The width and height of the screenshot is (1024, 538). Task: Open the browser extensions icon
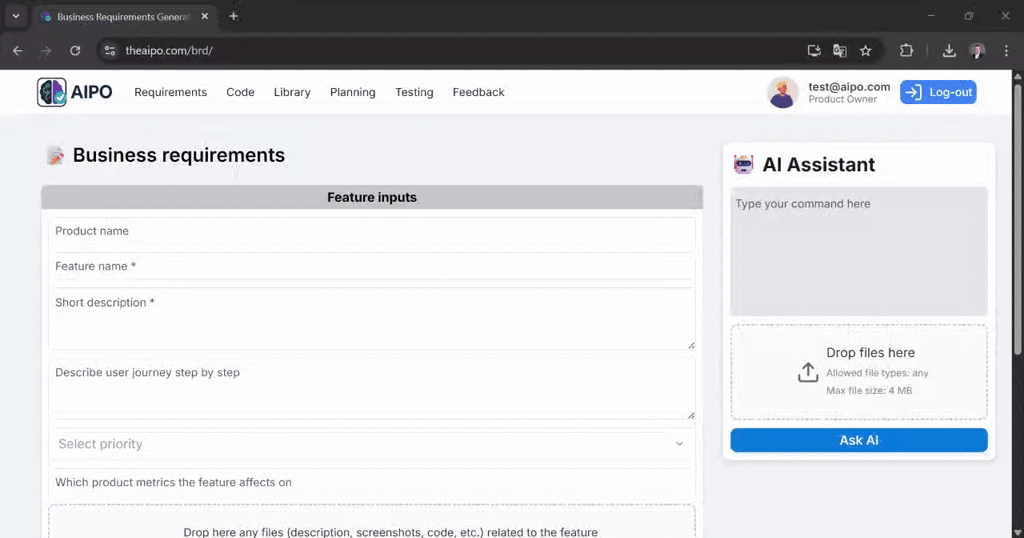pos(906,50)
